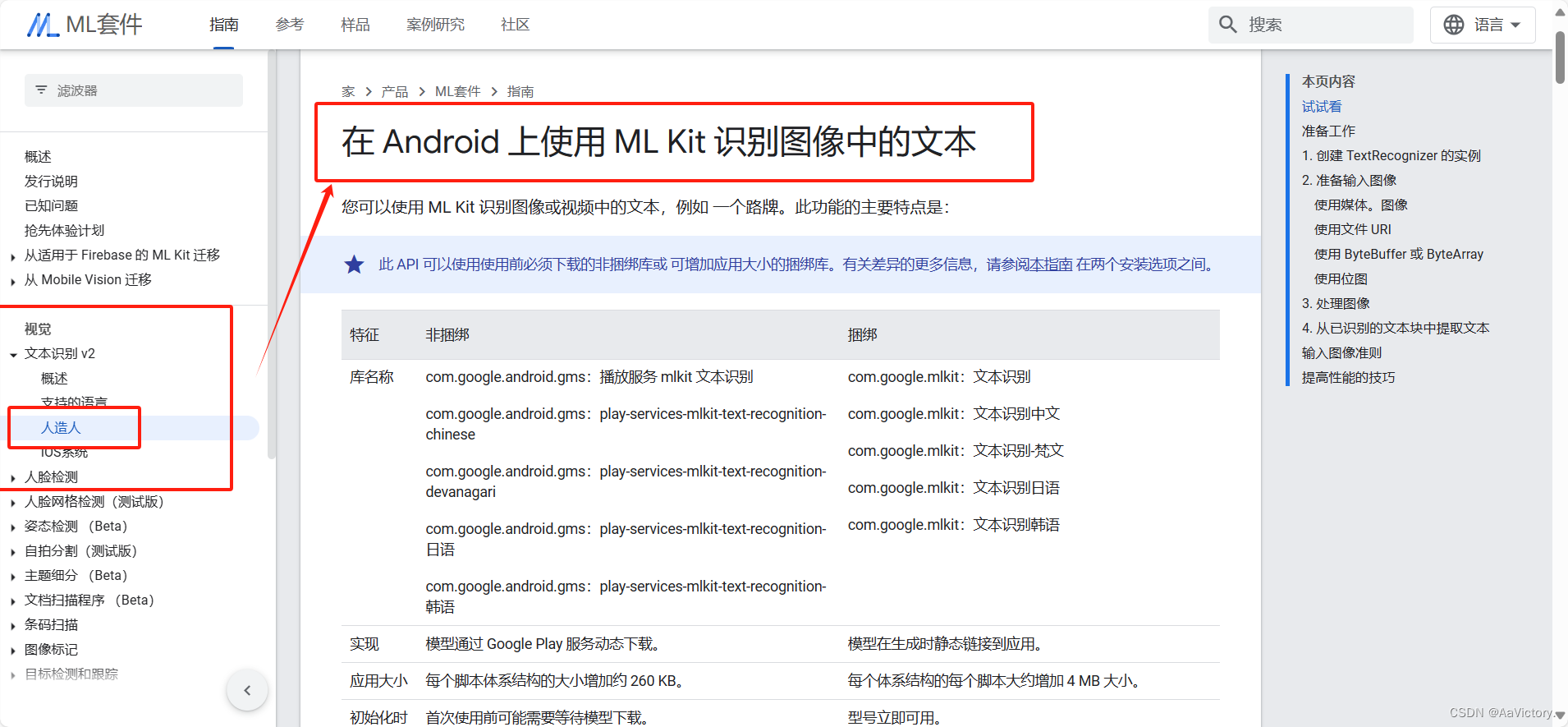
Task: Click the sidebar vertical scrollbar
Action: pos(272,255)
